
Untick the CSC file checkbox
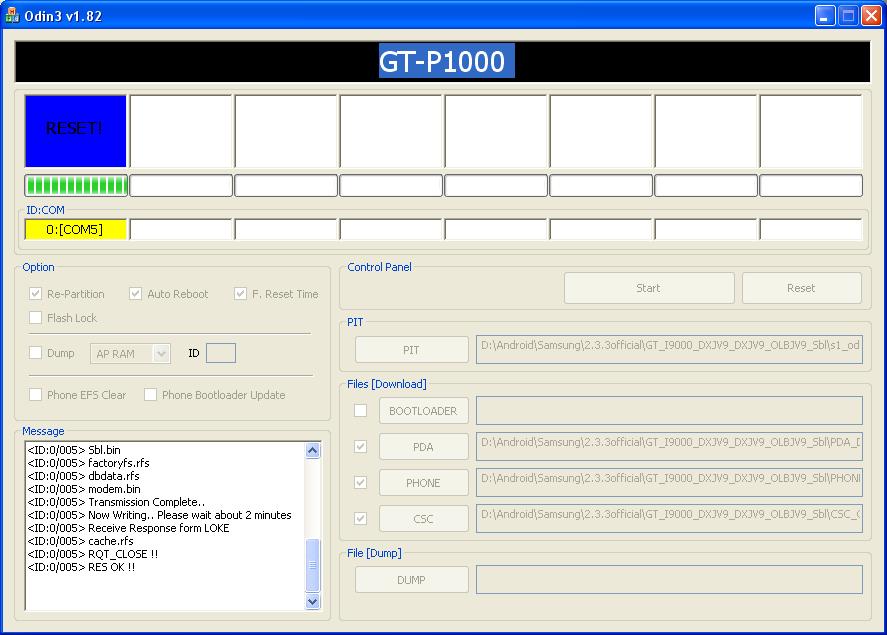coord(360,519)
